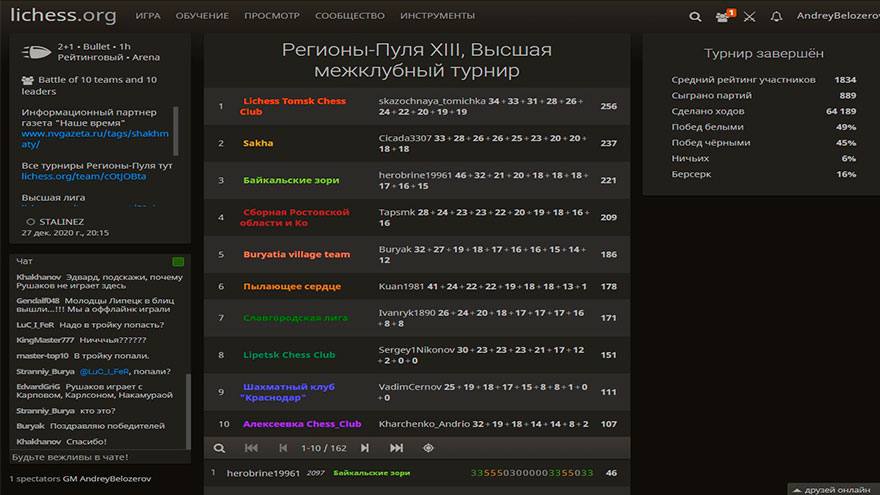This screenshot has height=495, width=880.
Task: Open lichess.org/team/cOtjOBta link
Action: coord(84,176)
